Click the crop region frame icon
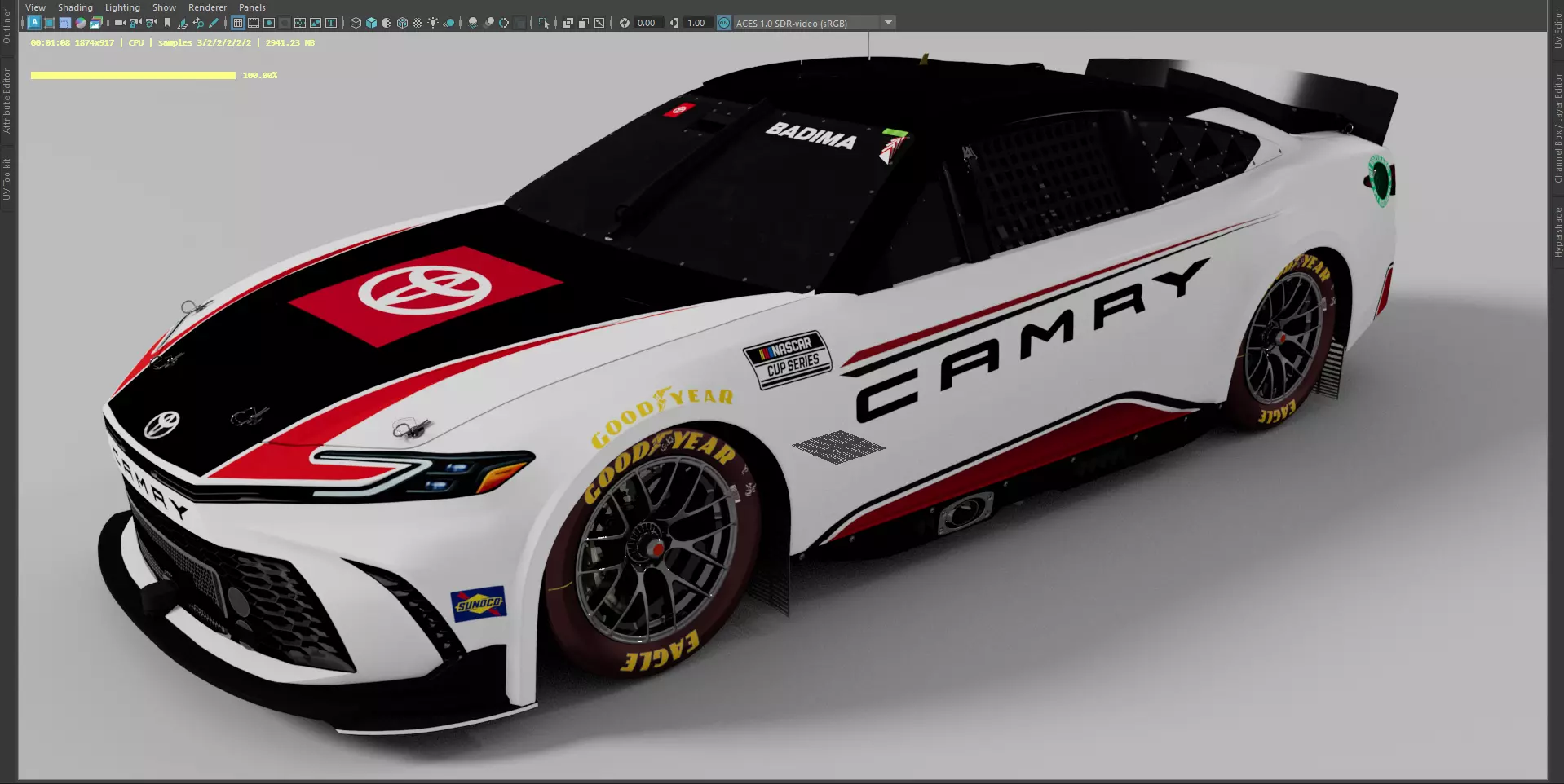The width and height of the screenshot is (1564, 784). point(50,23)
